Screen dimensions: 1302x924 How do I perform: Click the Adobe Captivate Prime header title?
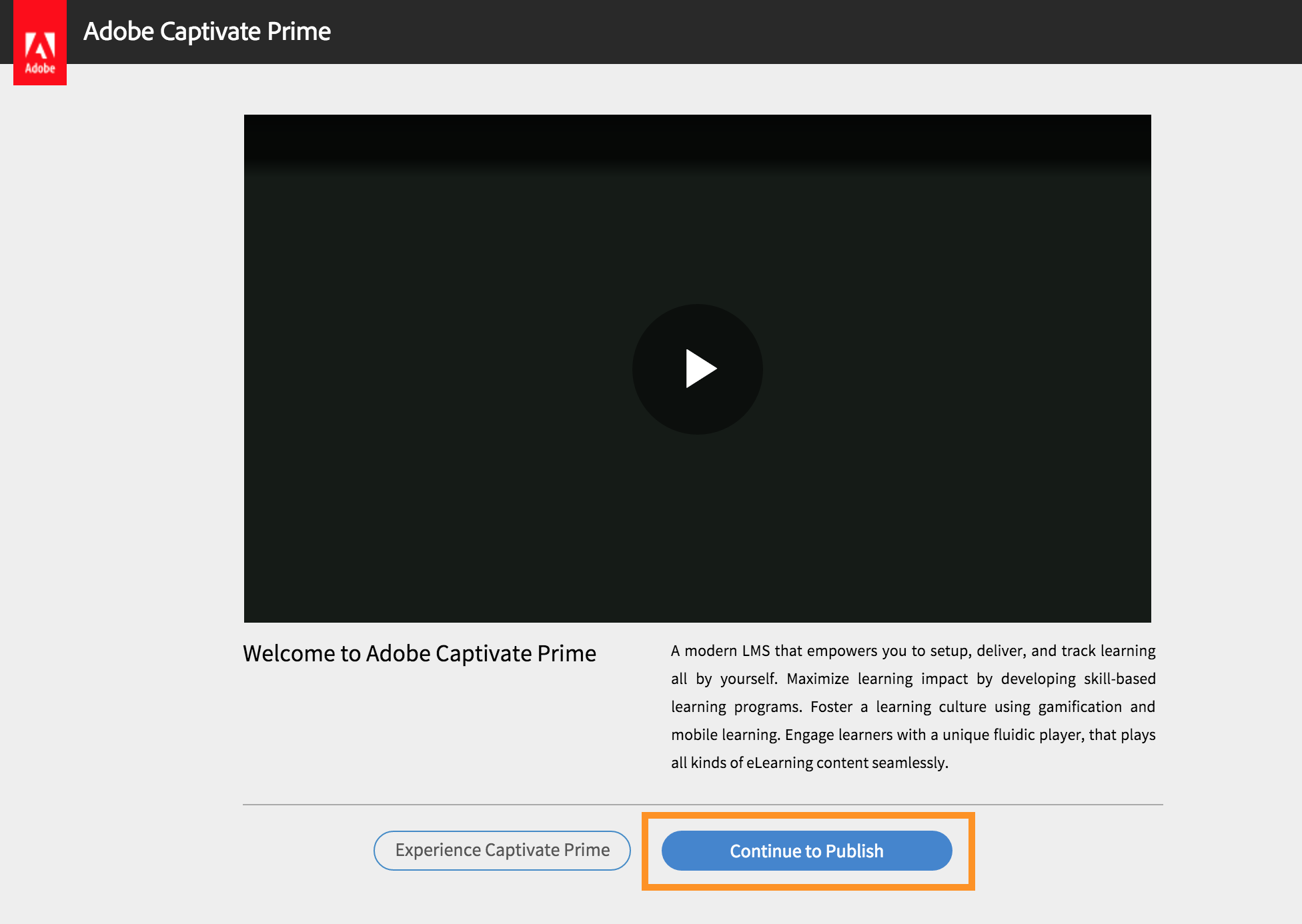(x=206, y=31)
